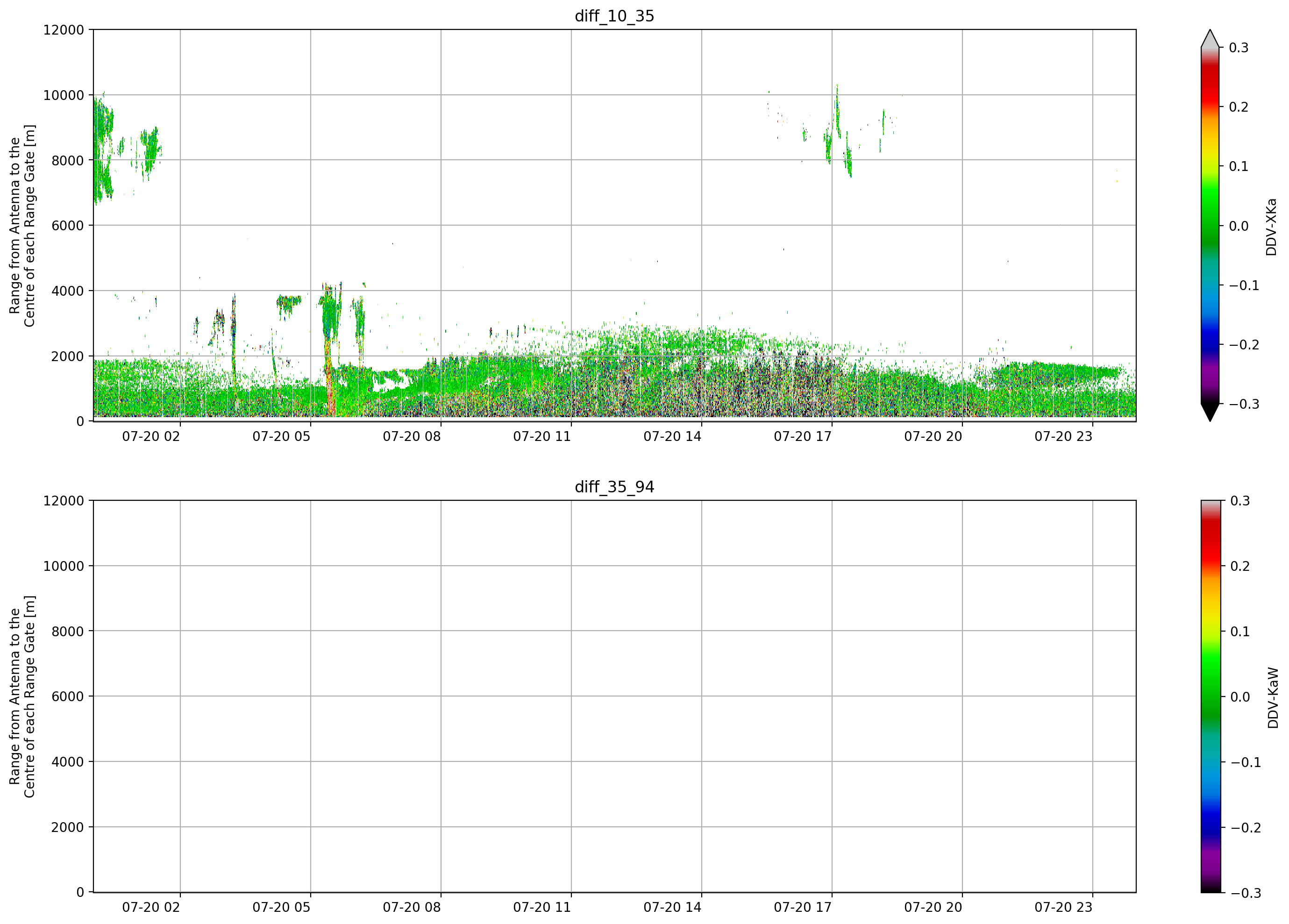
Task: Click the −0.2 tick on DDV-XKa colorbar
Action: pyautogui.click(x=1244, y=345)
